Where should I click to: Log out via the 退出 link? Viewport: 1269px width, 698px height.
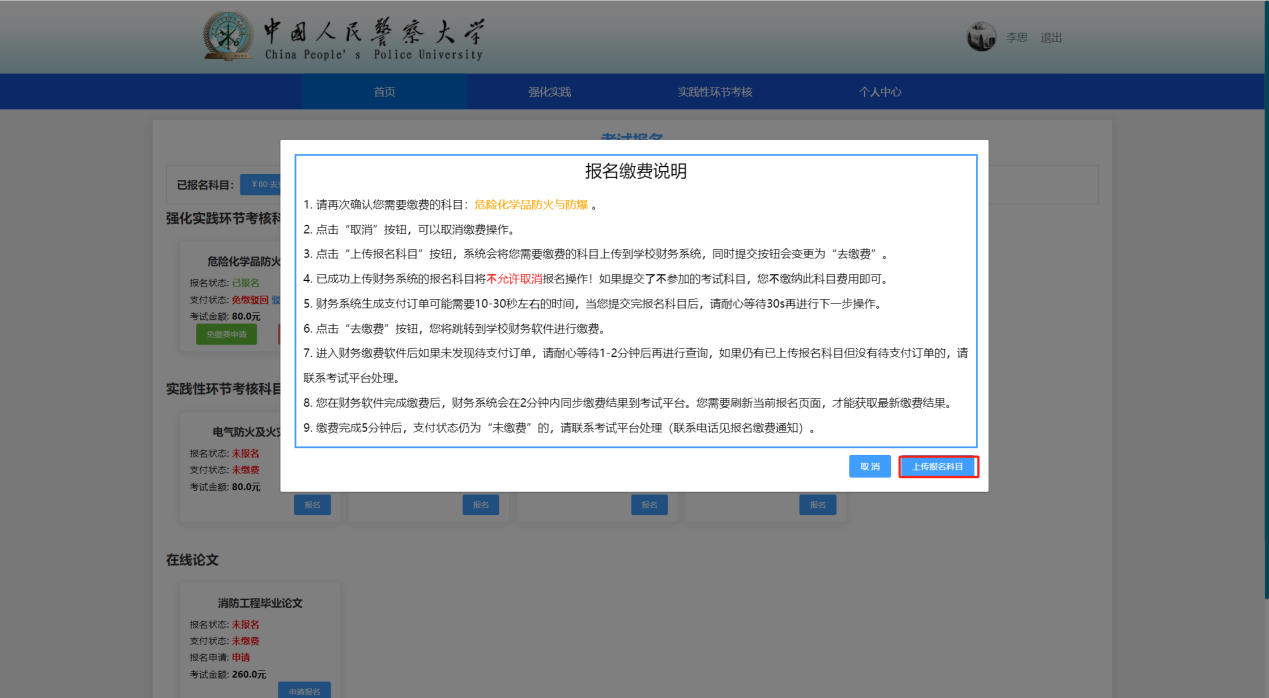pyautogui.click(x=1051, y=38)
